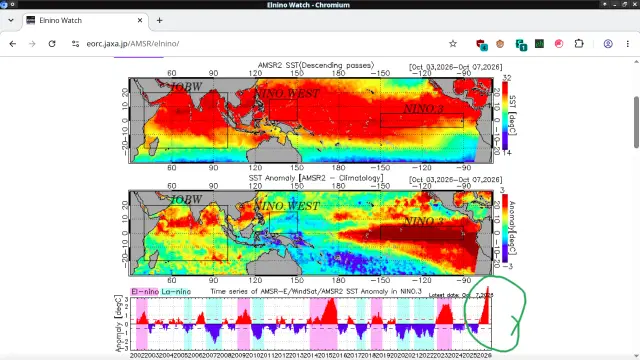Click the vertical page scrollbar thumb
This screenshot has height=360, width=640.
(x=636, y=122)
